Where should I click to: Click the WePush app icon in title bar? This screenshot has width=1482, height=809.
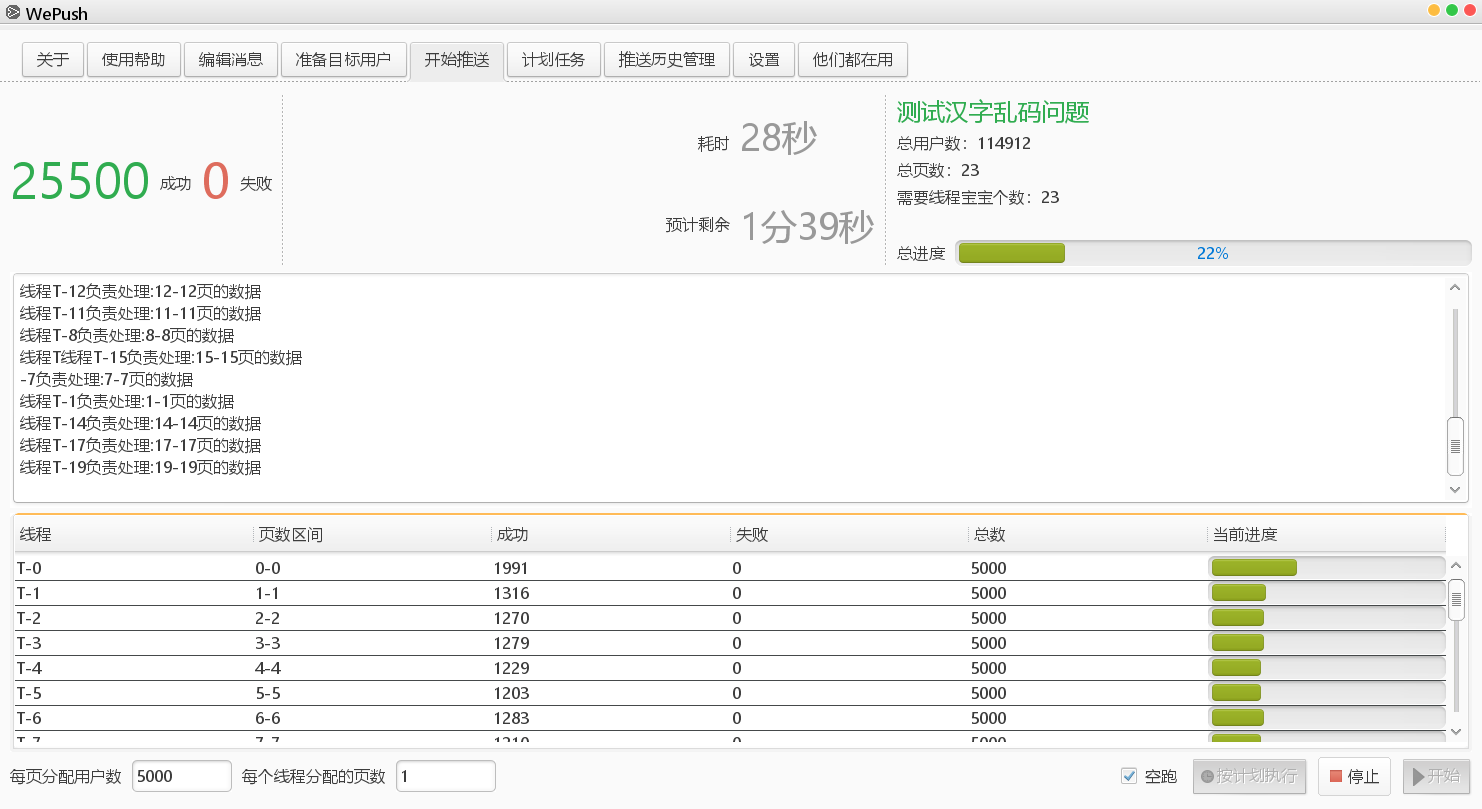13,11
